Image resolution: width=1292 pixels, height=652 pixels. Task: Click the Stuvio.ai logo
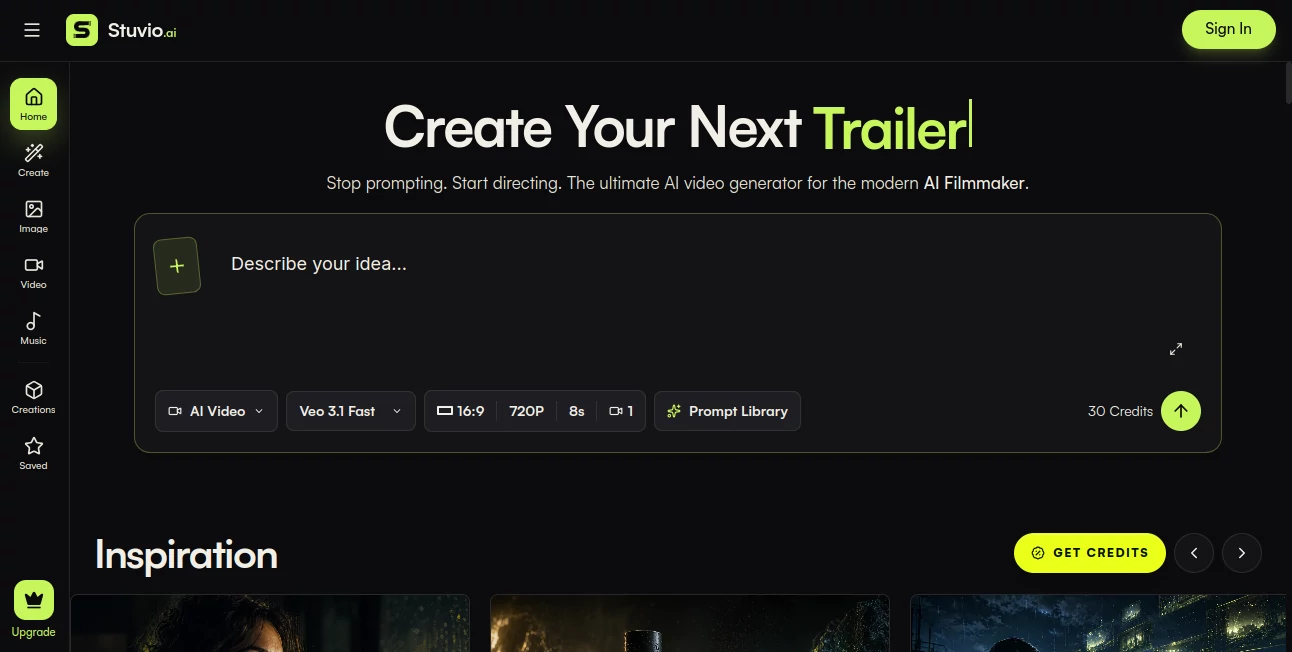tap(122, 30)
